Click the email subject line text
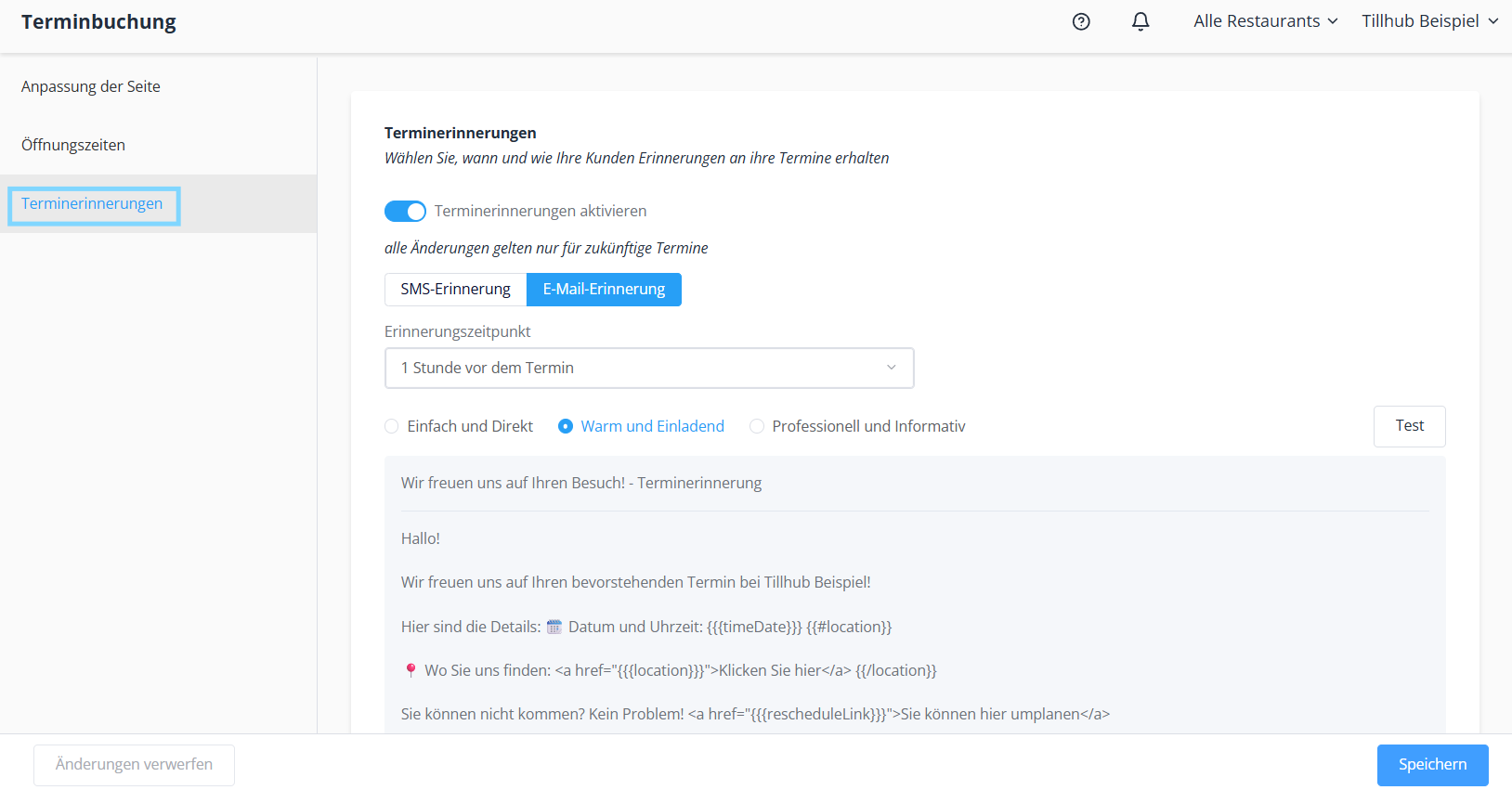 pos(581,483)
